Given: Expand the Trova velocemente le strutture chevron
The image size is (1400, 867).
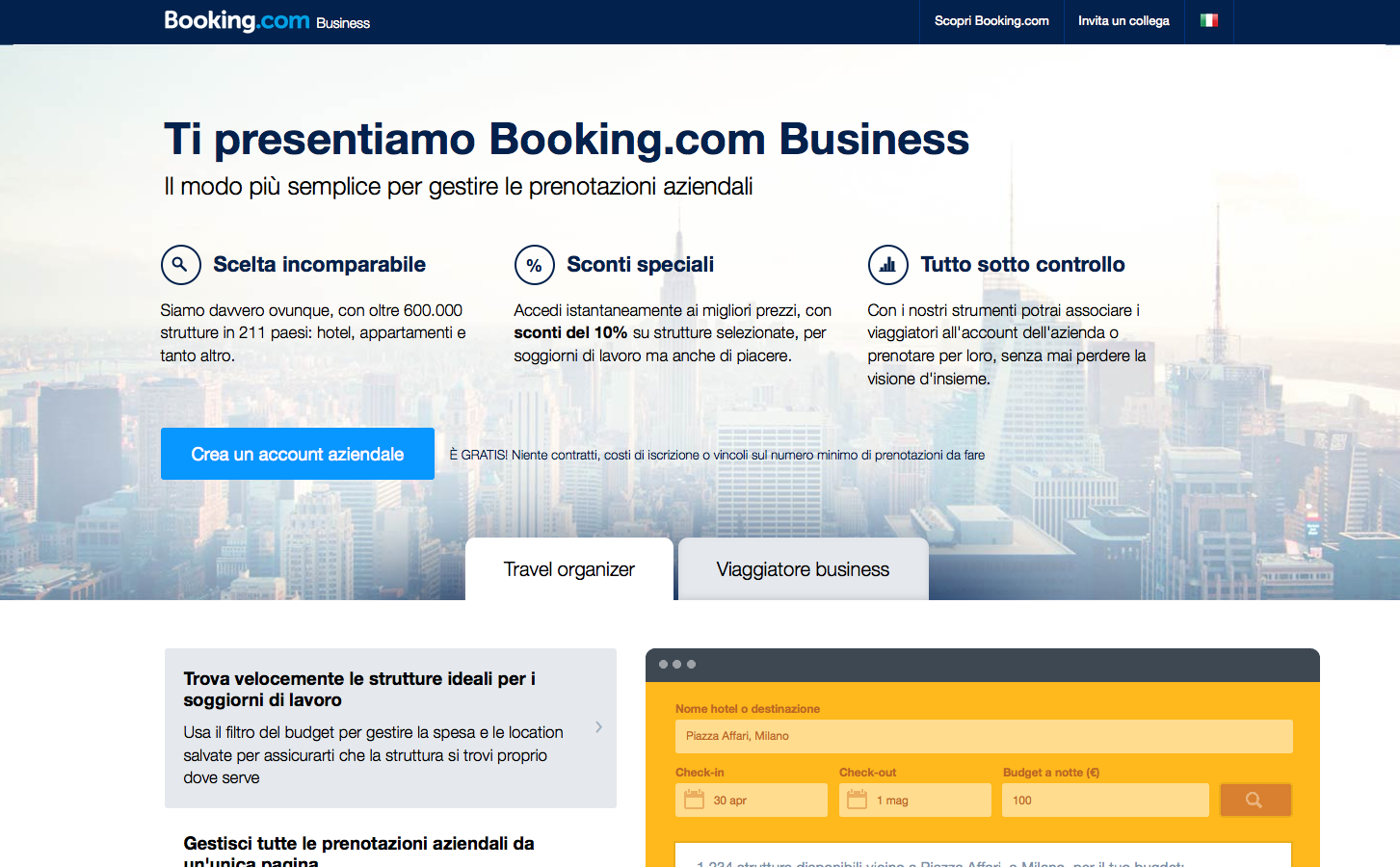Looking at the screenshot, I should 599,727.
